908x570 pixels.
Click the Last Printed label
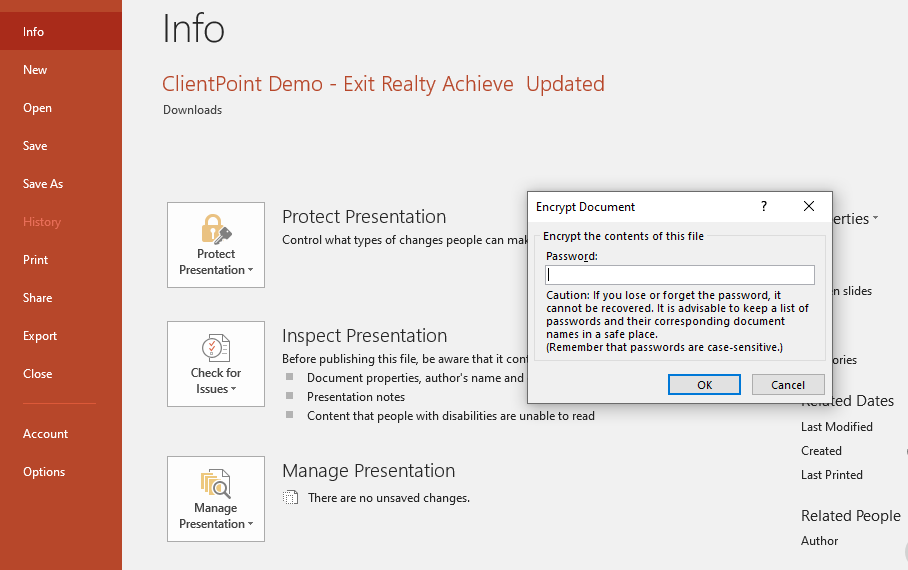pos(832,475)
